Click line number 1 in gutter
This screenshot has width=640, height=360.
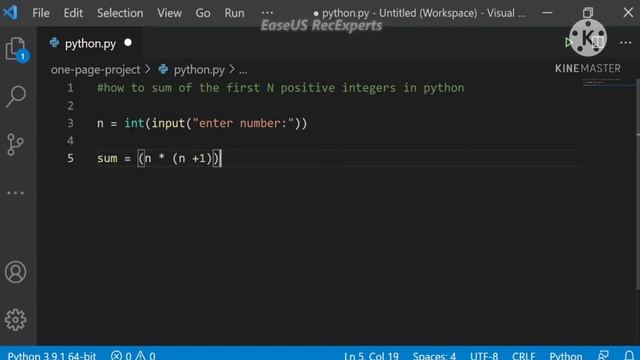(70, 88)
